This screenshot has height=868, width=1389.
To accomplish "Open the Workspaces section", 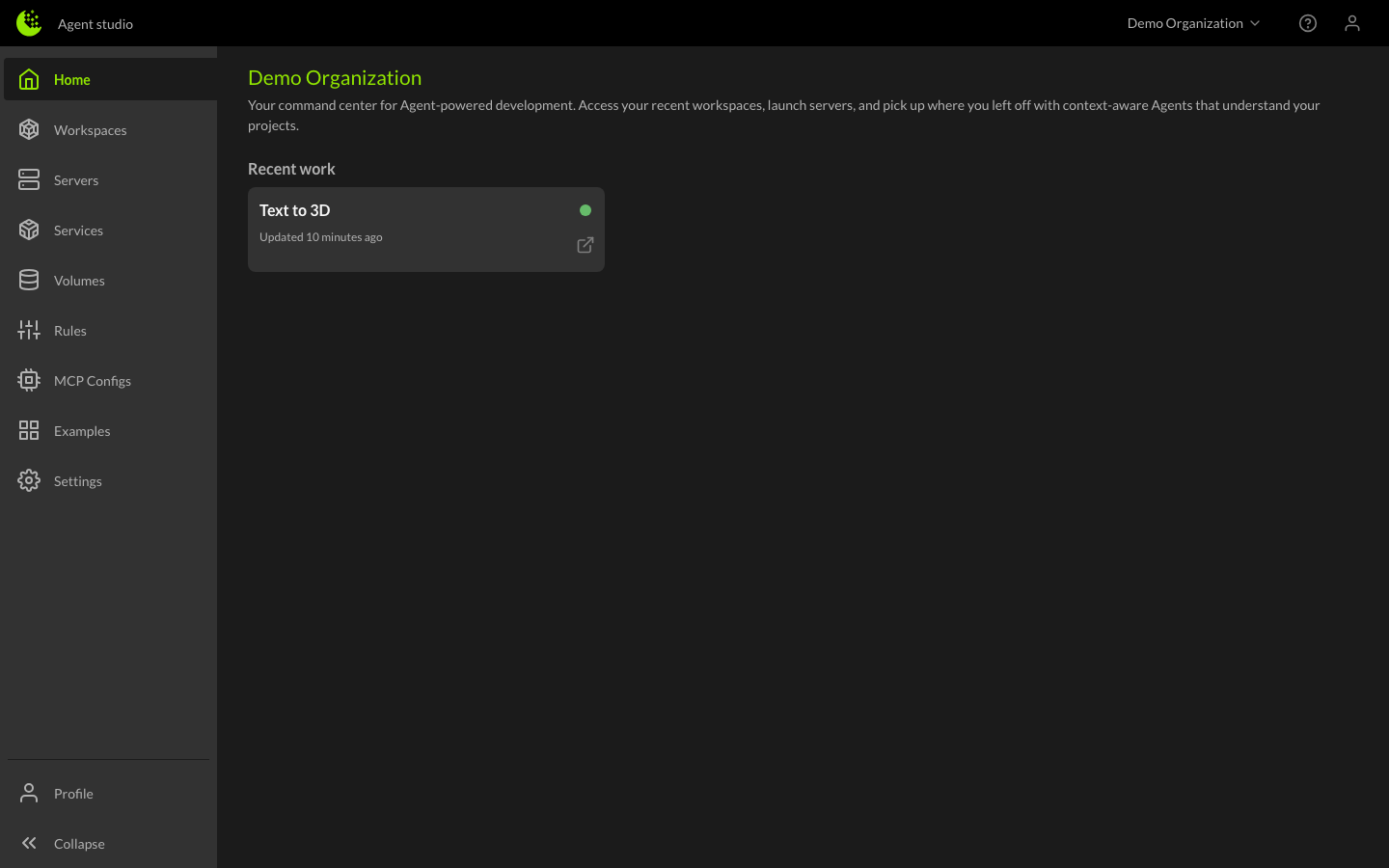I will 90,129.
